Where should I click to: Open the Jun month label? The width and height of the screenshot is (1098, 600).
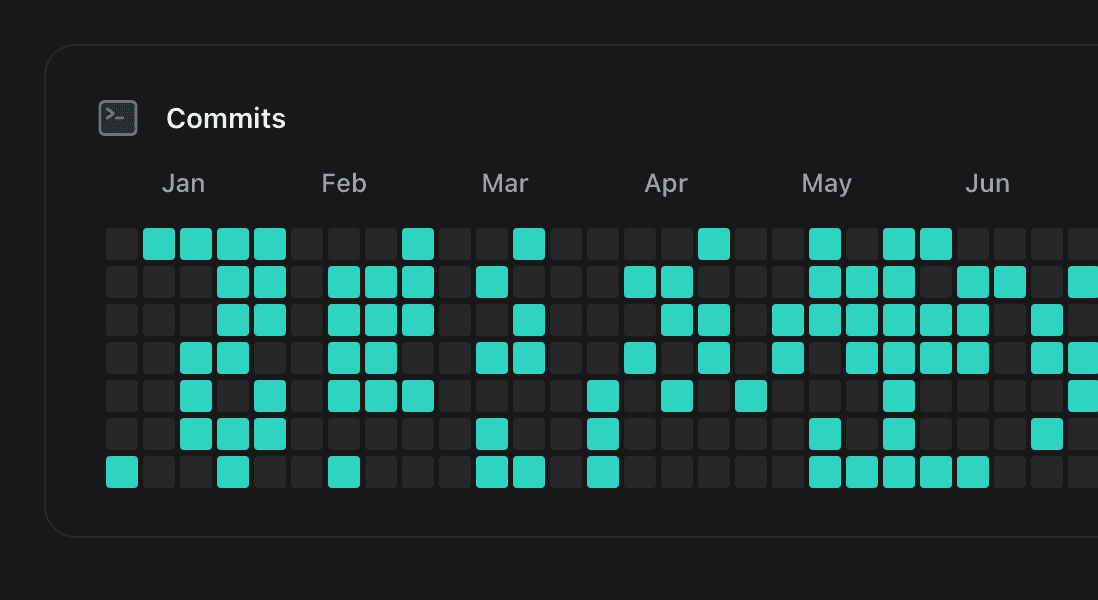tap(988, 183)
